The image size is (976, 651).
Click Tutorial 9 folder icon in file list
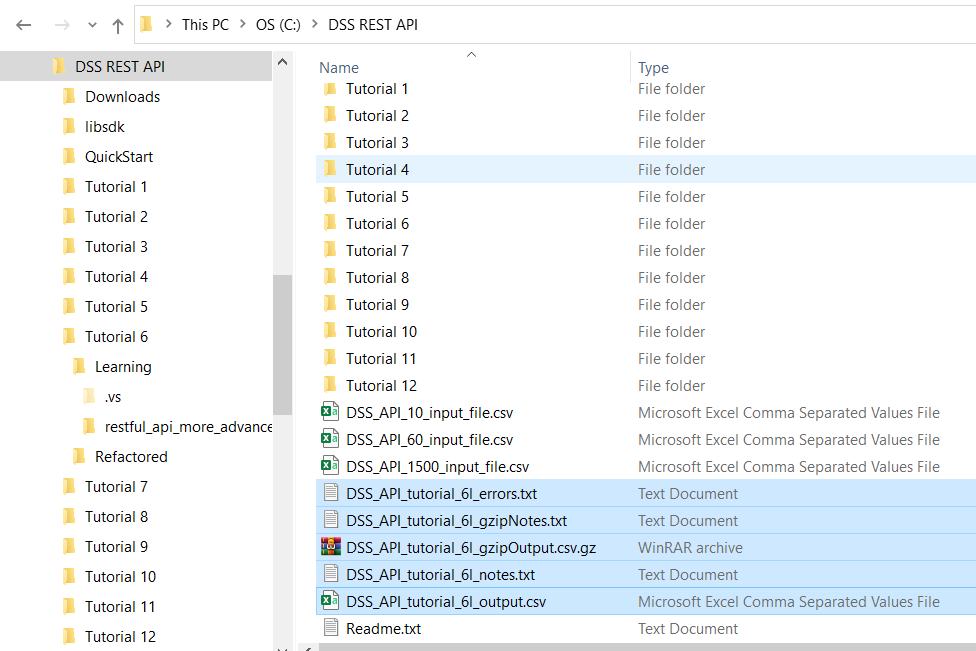point(331,304)
